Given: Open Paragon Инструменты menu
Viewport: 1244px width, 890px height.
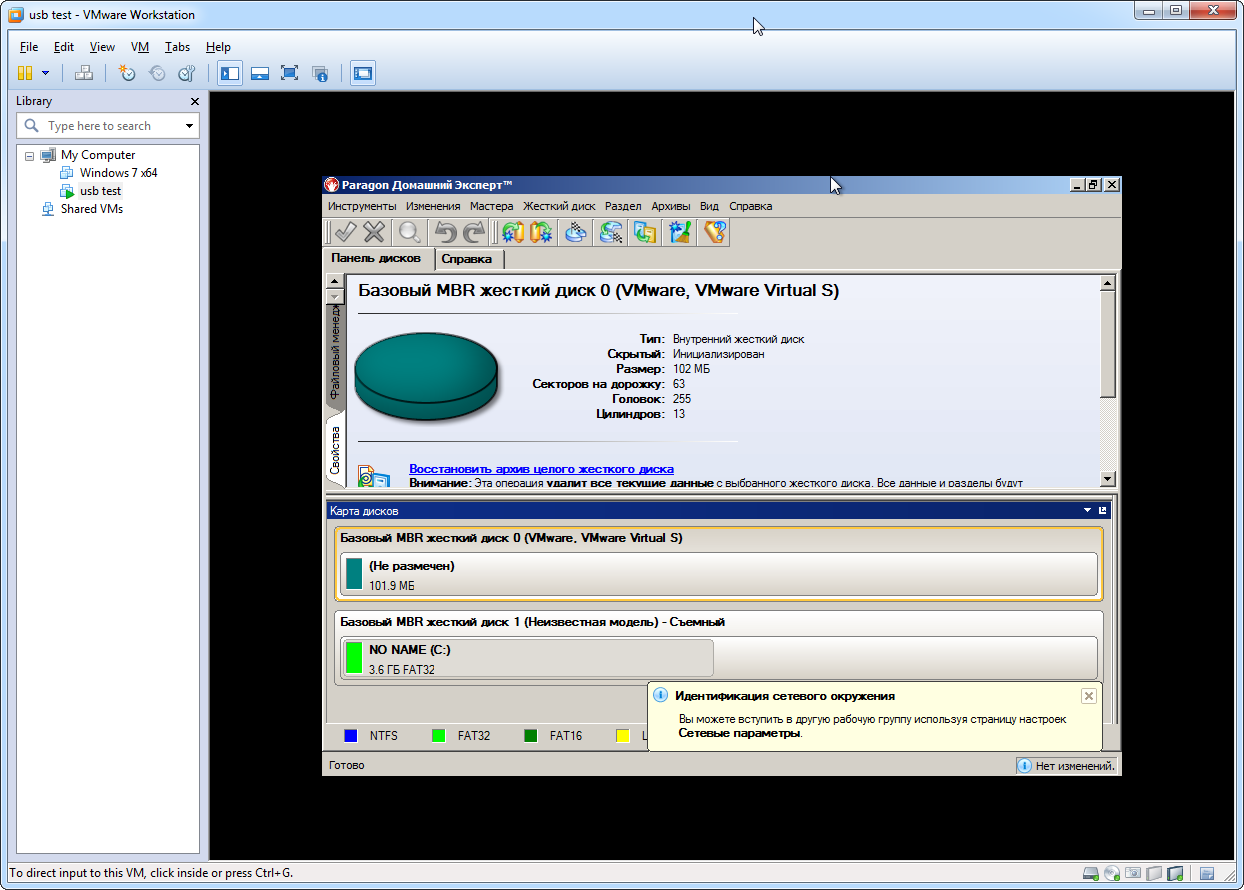Looking at the screenshot, I should click(x=362, y=206).
